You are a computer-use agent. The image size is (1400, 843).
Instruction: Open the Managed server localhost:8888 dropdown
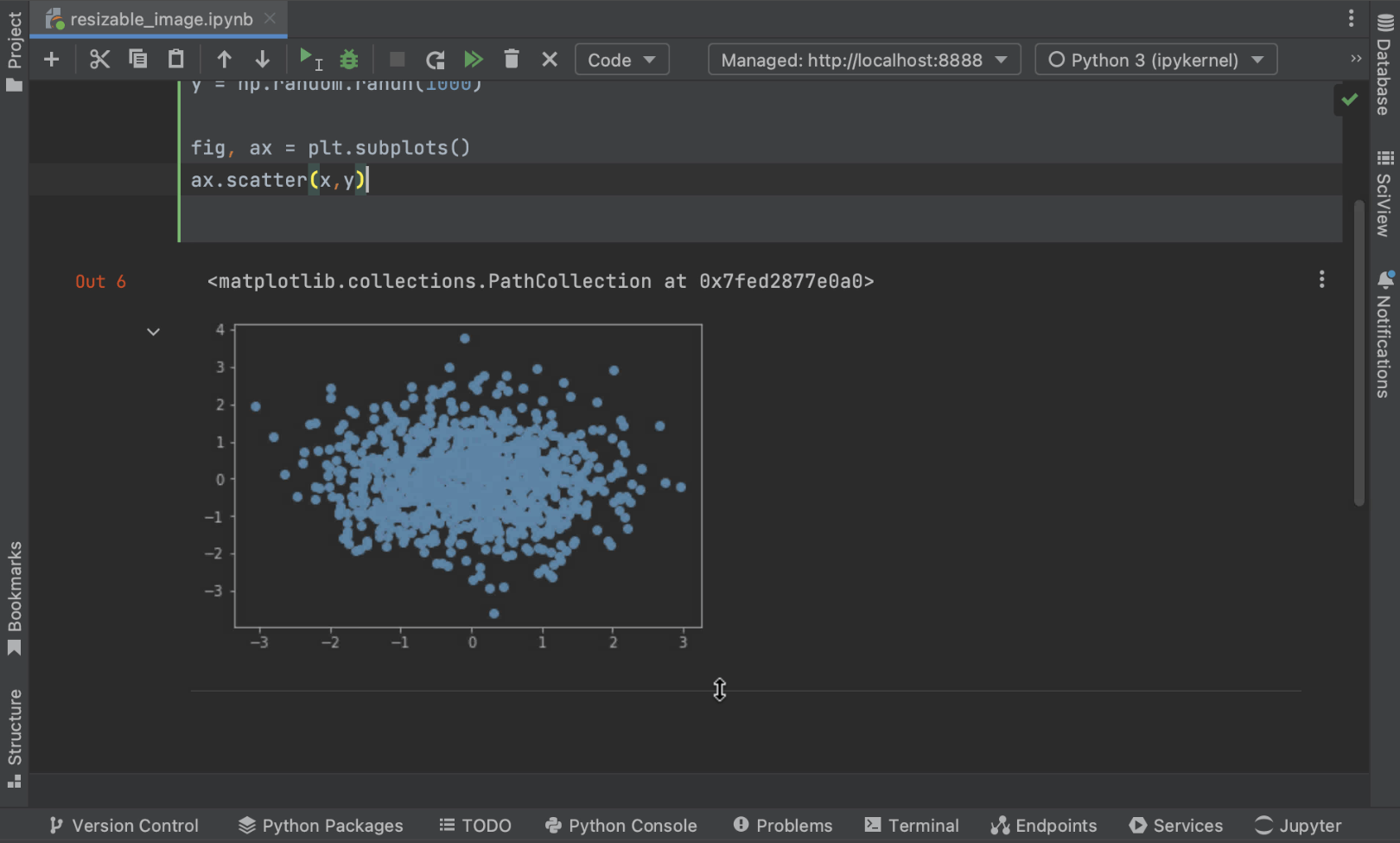[x=863, y=60]
